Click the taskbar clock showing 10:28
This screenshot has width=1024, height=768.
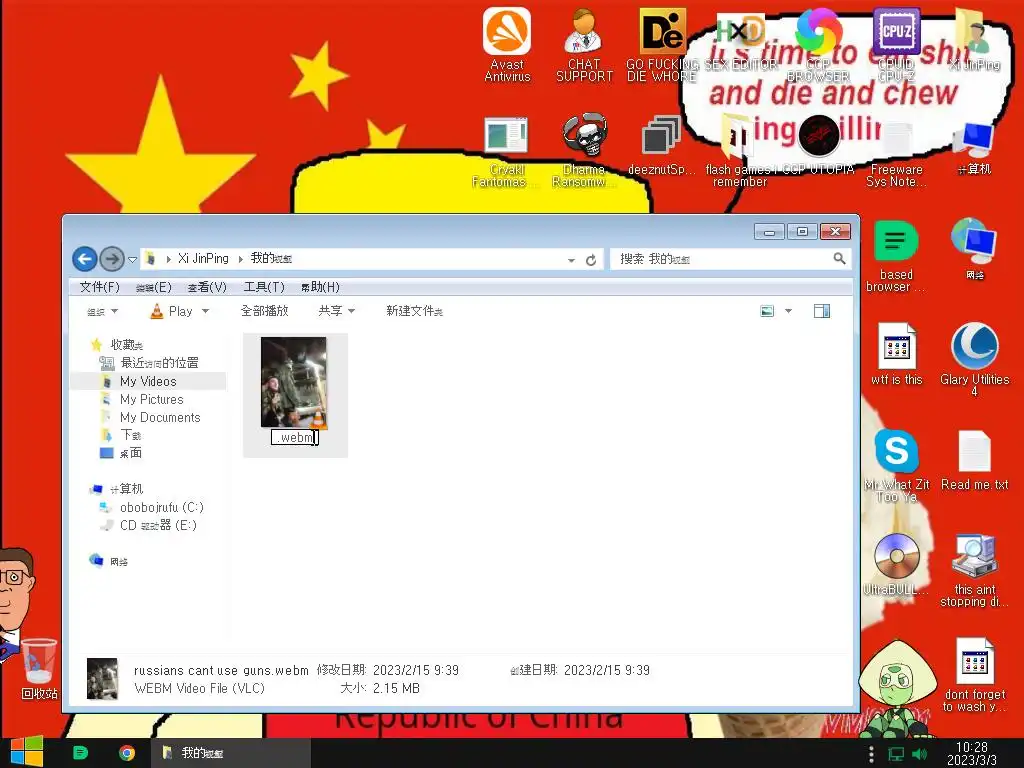[972, 754]
